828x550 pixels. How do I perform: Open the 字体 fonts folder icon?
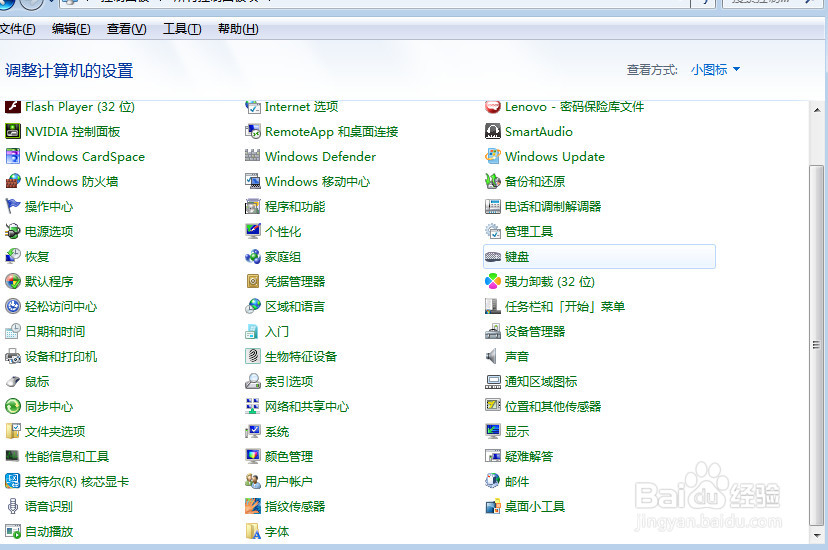tap(253, 532)
